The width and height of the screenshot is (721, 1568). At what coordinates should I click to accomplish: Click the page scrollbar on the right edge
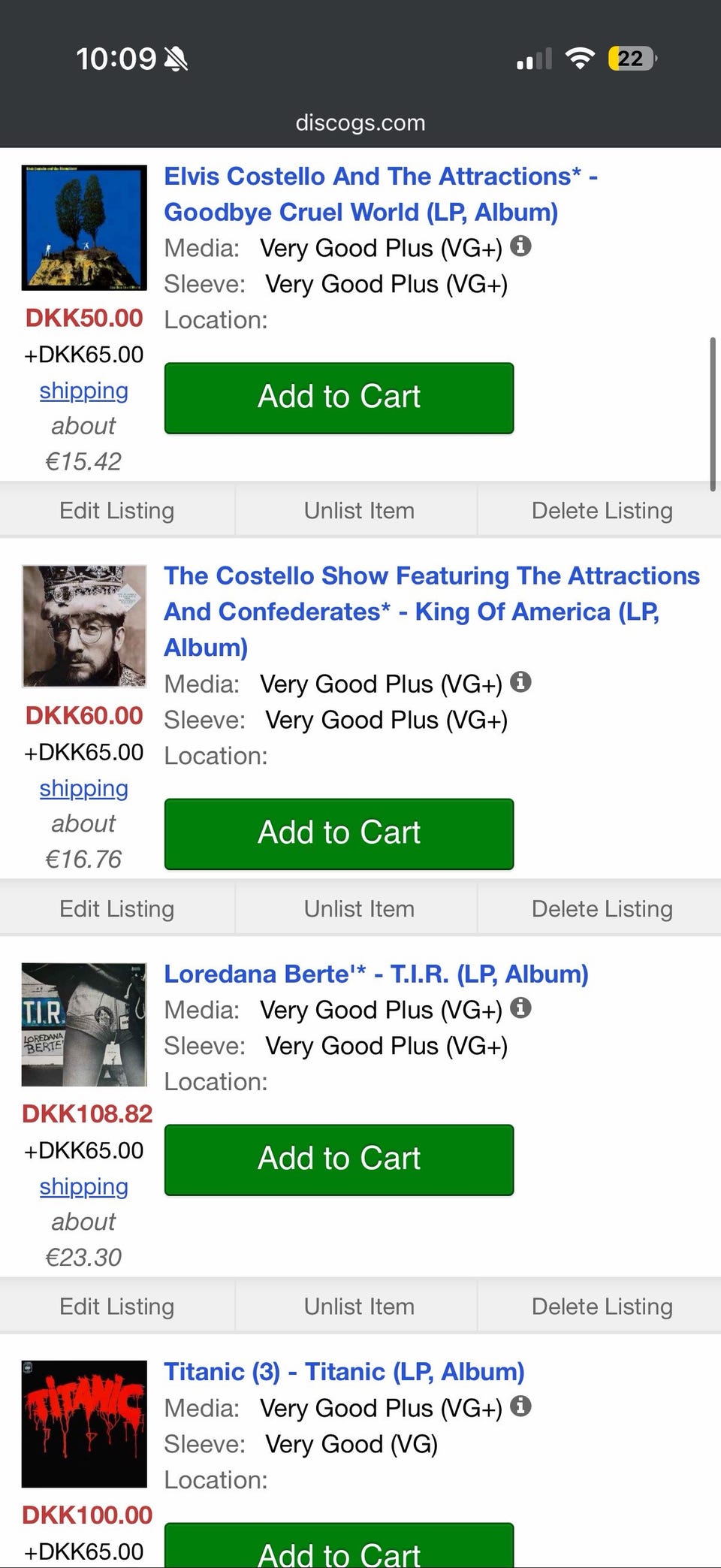click(x=712, y=414)
